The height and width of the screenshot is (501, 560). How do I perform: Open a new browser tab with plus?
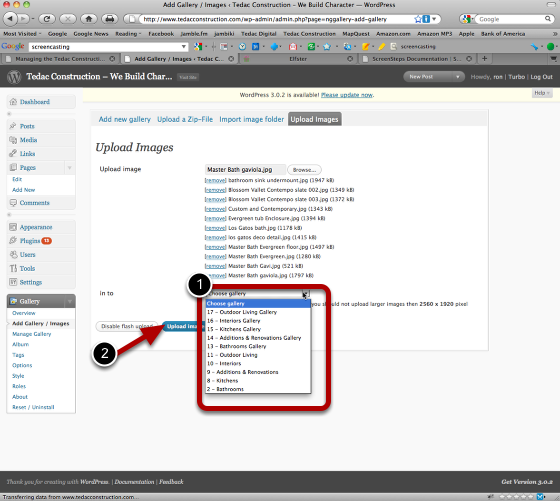484,58
